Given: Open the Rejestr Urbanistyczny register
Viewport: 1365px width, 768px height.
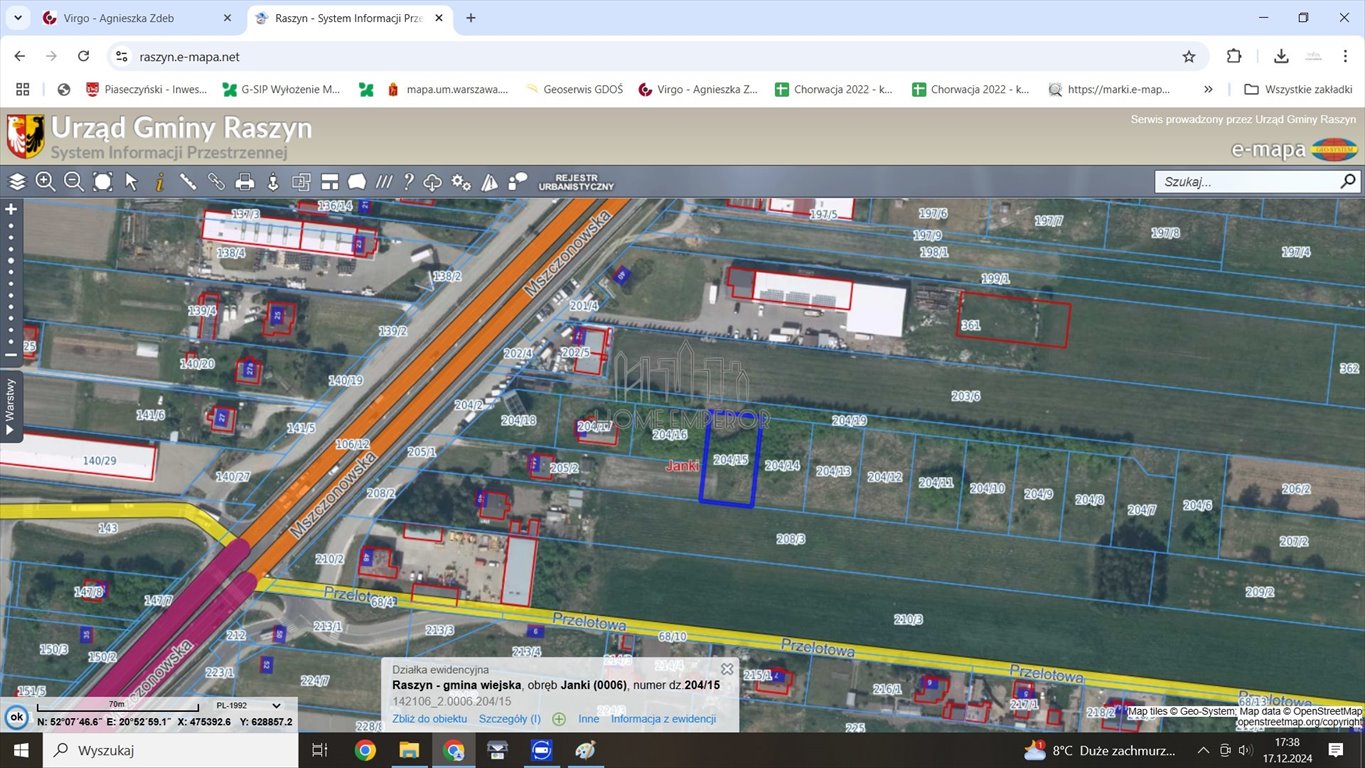Looking at the screenshot, I should pos(576,182).
